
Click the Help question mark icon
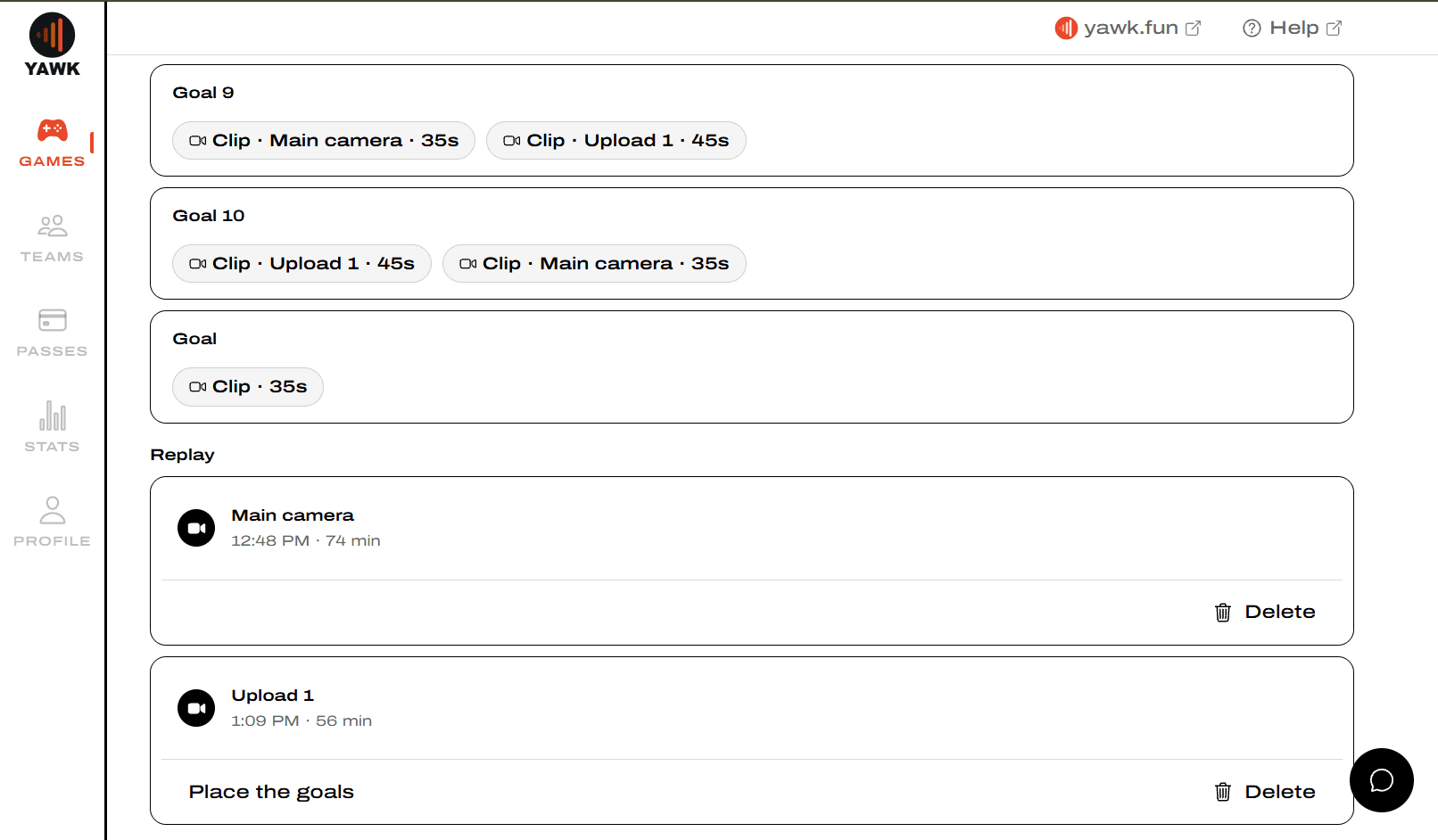click(x=1252, y=29)
